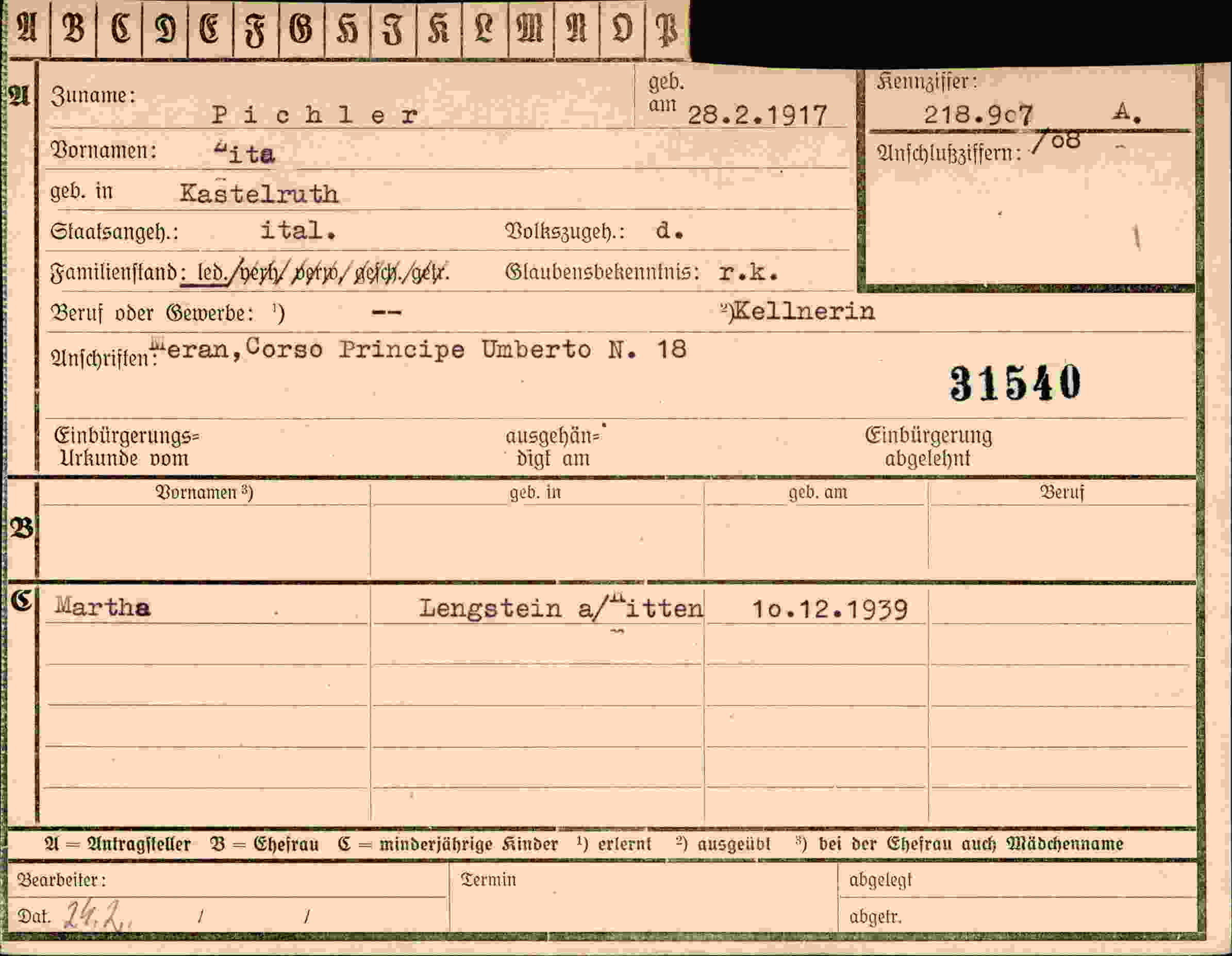1232x956 pixels.
Task: Select the birth date "28.2.1917"
Action: (x=757, y=115)
